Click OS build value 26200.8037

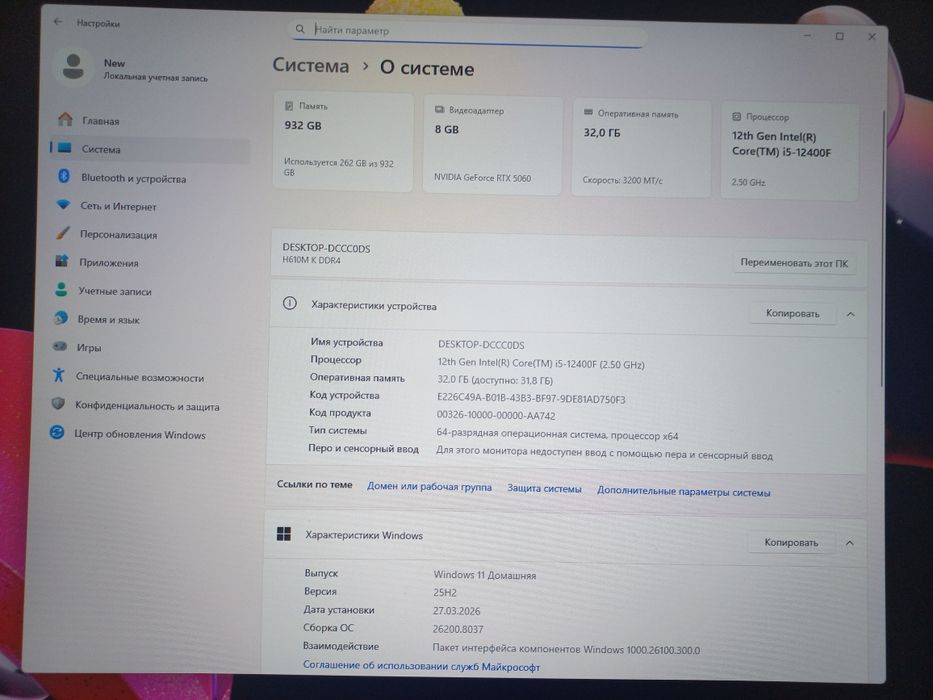pos(458,629)
